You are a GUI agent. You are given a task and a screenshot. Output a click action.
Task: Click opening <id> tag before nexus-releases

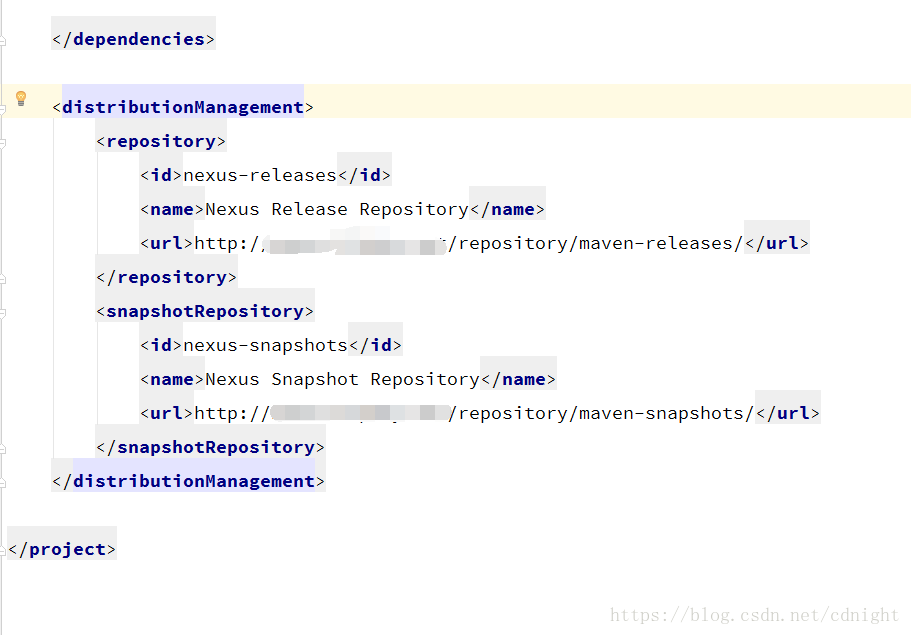[x=161, y=175]
